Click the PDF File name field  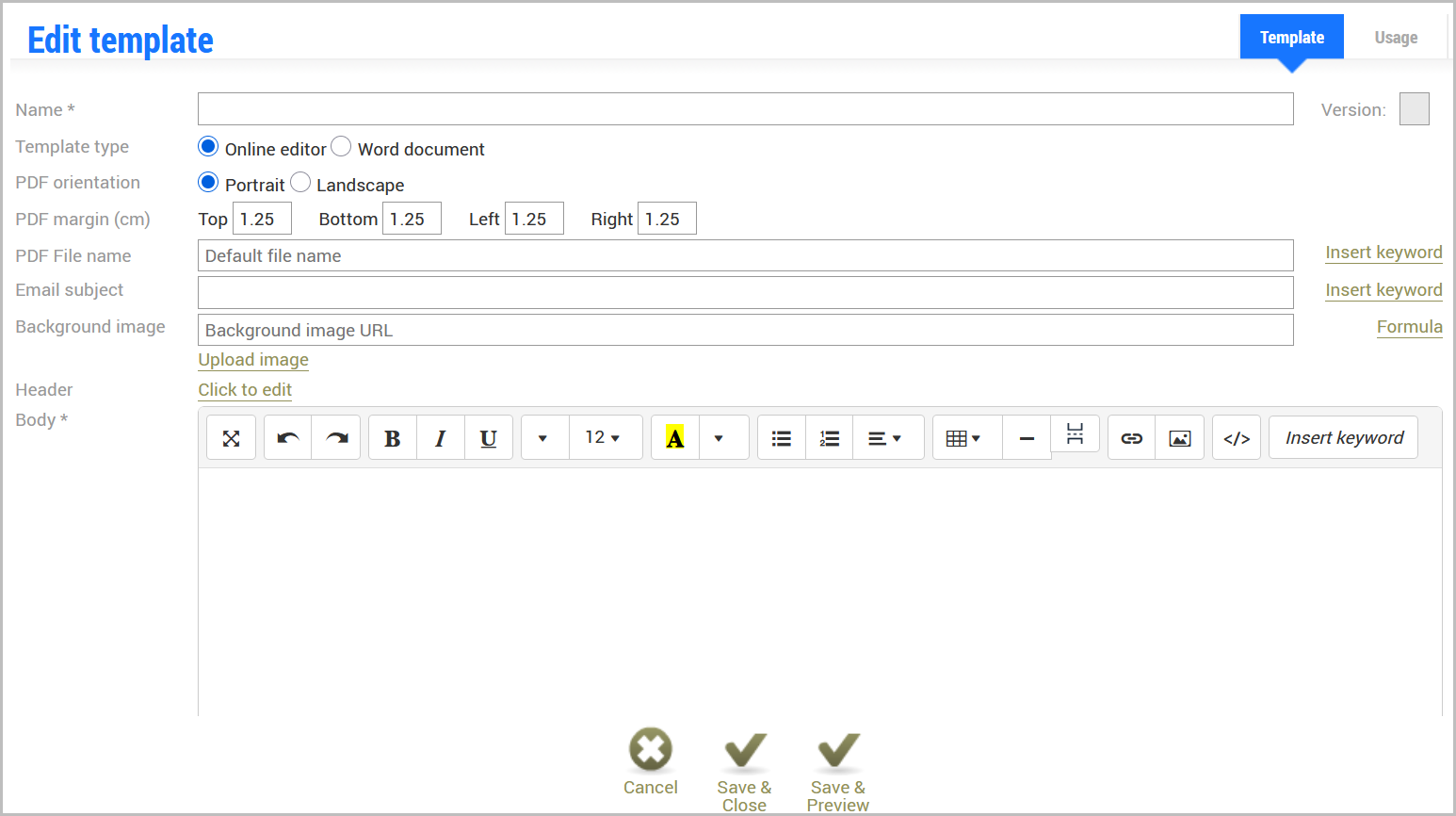(746, 255)
